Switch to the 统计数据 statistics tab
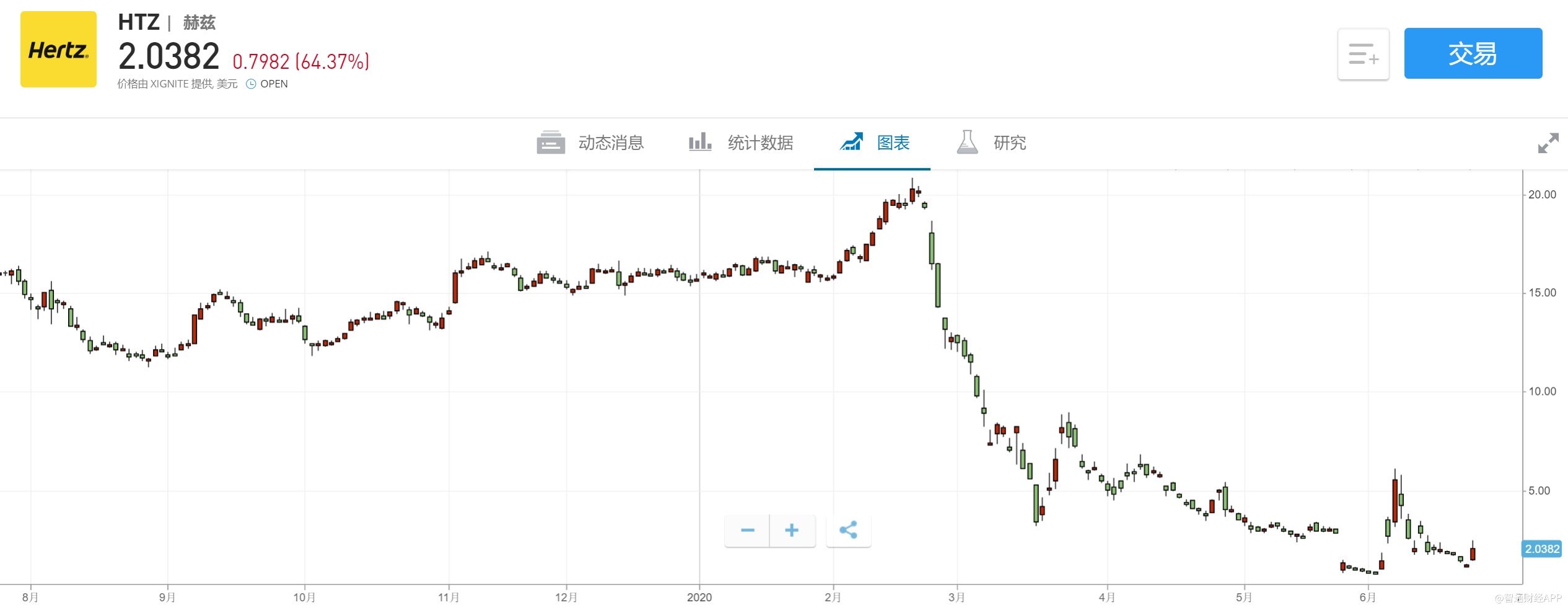 [760, 143]
